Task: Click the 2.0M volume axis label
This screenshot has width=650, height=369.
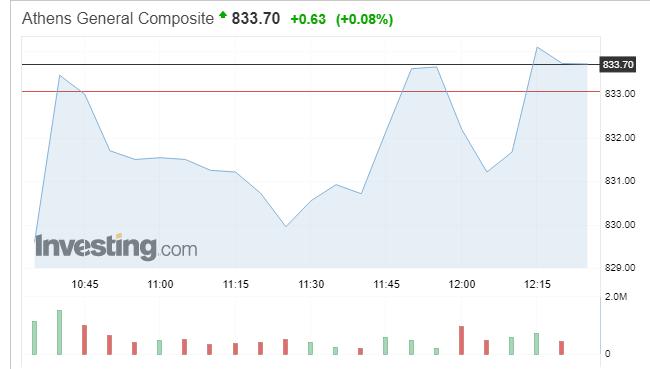Action: pyautogui.click(x=616, y=297)
